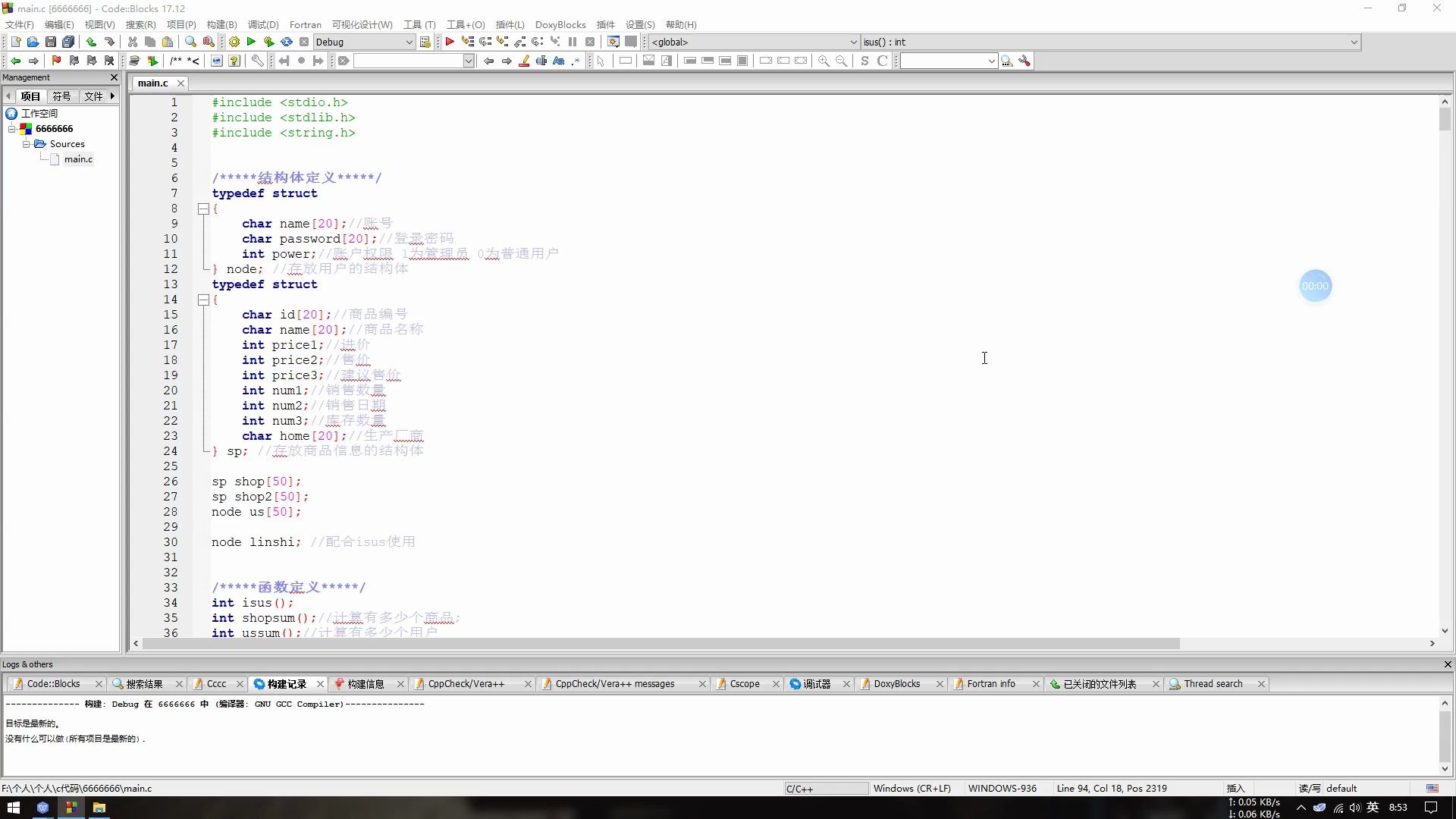This screenshot has height=819, width=1456.
Task: Open the 构建(B) menu
Action: (x=221, y=24)
